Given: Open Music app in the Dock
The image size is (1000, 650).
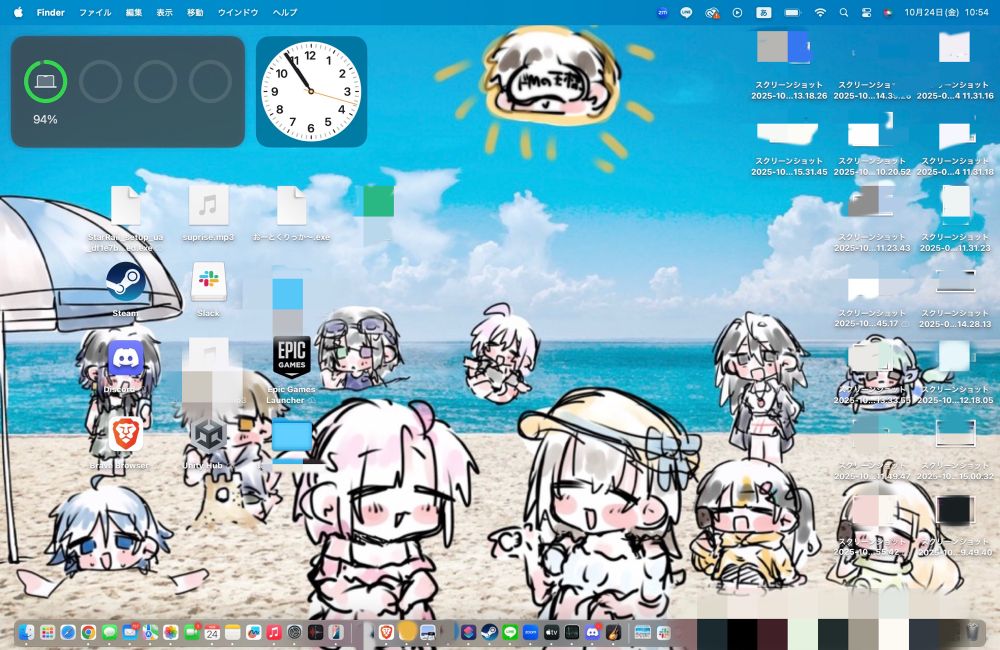Looking at the screenshot, I should [x=274, y=632].
